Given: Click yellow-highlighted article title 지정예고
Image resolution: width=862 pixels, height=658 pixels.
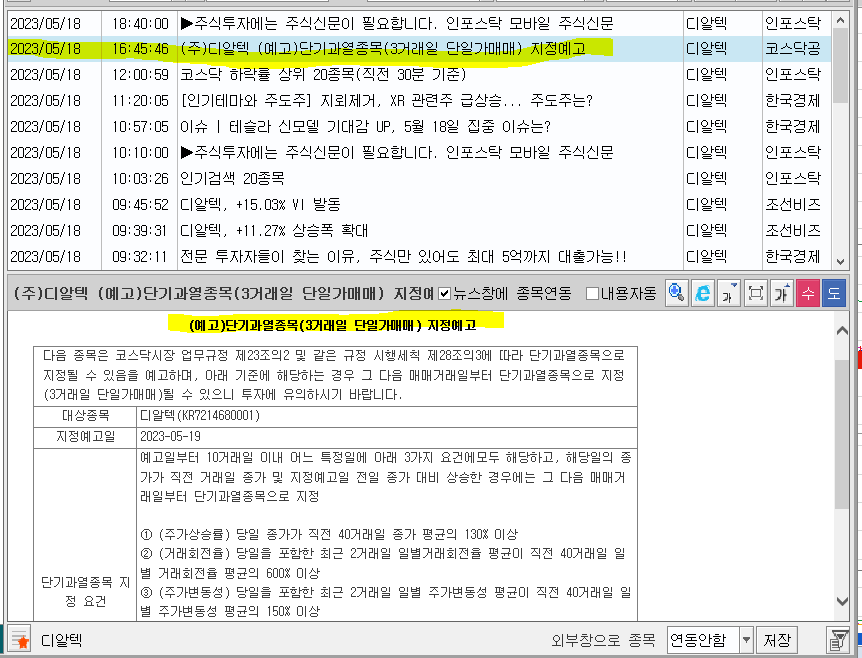Looking at the screenshot, I should tap(333, 325).
